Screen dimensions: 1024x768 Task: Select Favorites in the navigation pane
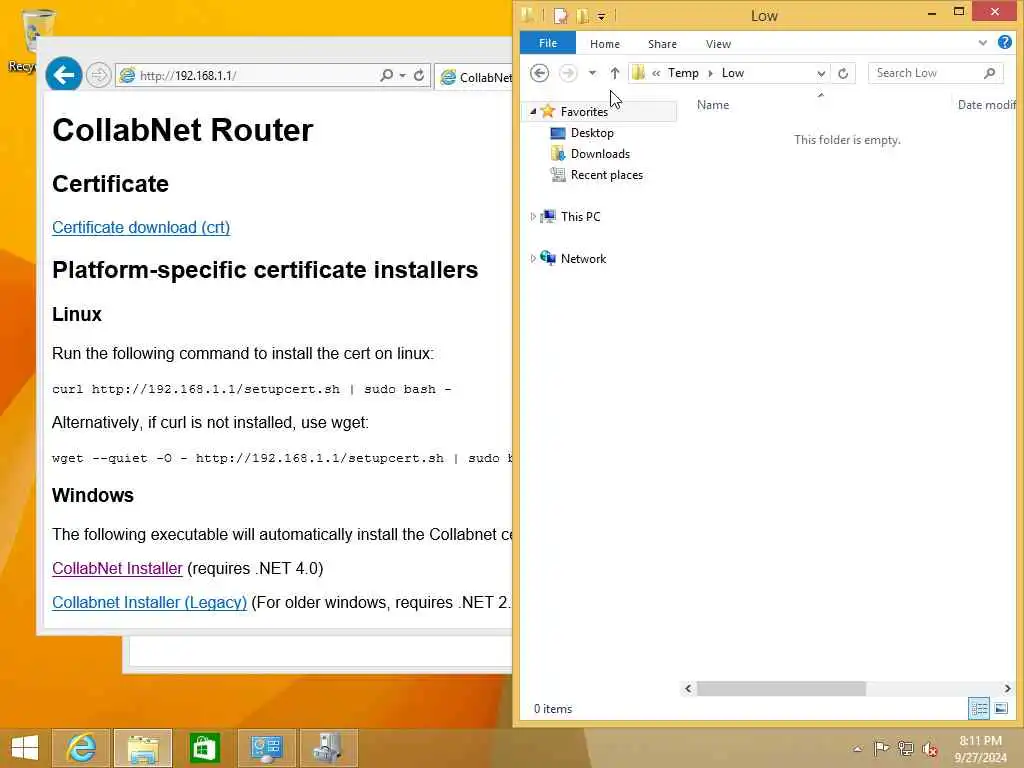tap(584, 112)
